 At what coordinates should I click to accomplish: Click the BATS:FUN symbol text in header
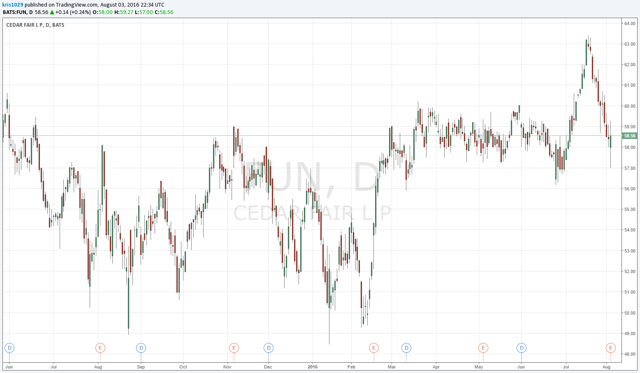click(x=15, y=12)
